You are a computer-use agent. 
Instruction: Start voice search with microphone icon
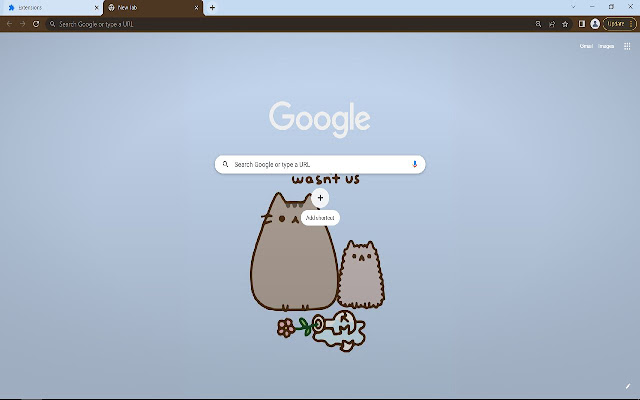pos(415,164)
